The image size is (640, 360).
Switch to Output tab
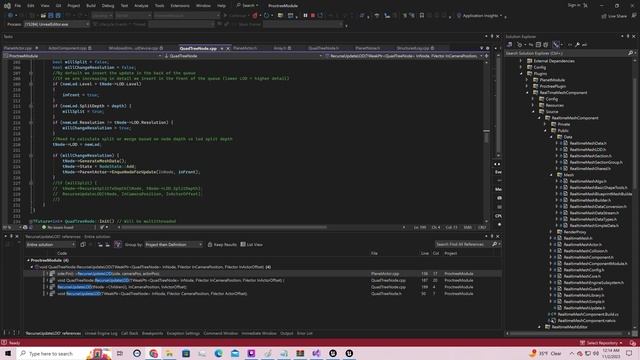pos(287,333)
